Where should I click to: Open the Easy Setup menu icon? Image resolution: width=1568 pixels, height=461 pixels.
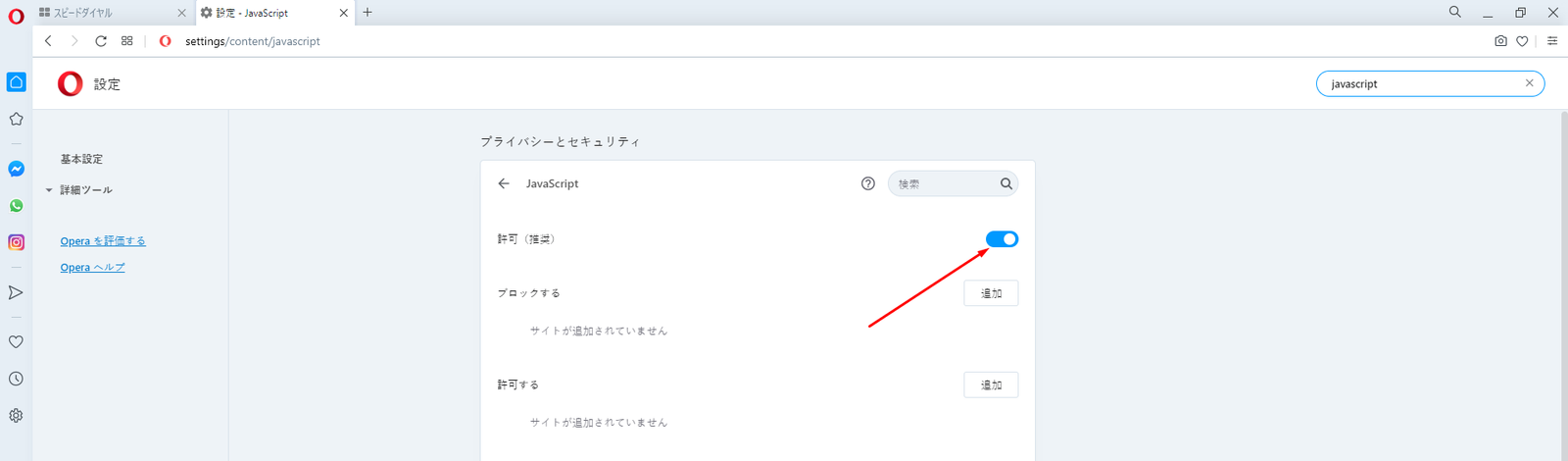(x=1552, y=41)
